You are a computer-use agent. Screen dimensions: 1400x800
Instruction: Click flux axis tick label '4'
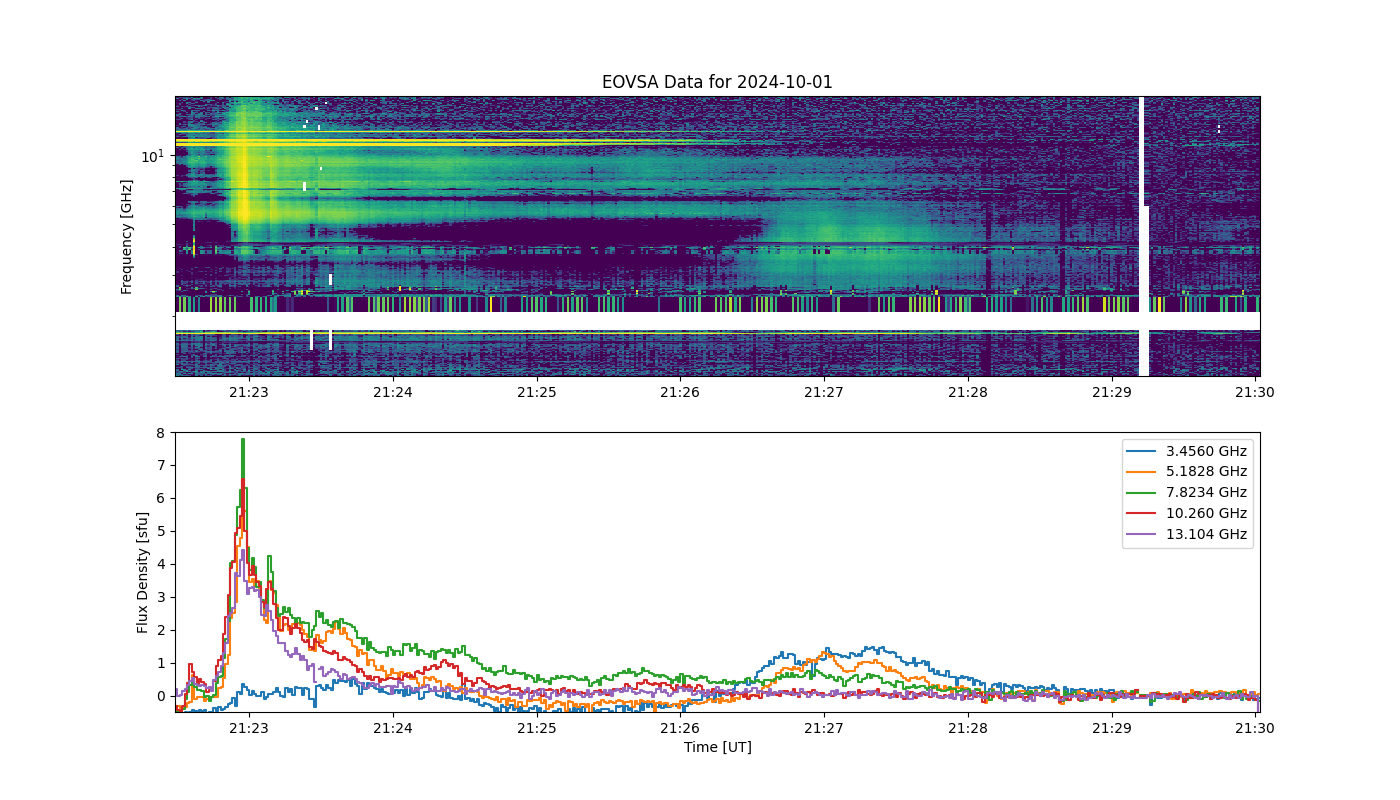pyautogui.click(x=160, y=565)
